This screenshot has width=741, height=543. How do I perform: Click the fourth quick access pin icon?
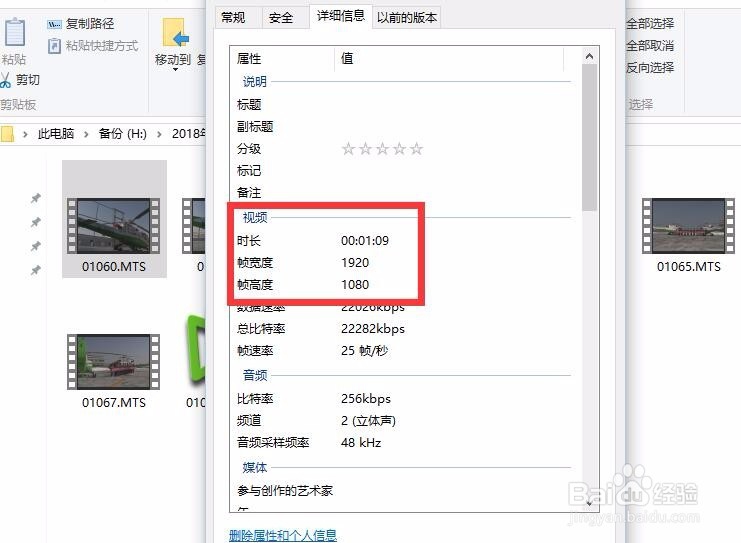[x=35, y=270]
